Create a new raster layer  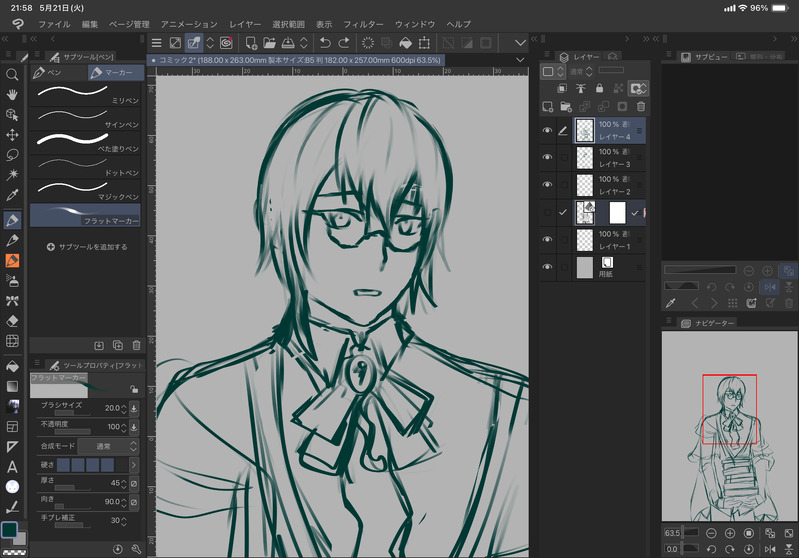tap(547, 107)
